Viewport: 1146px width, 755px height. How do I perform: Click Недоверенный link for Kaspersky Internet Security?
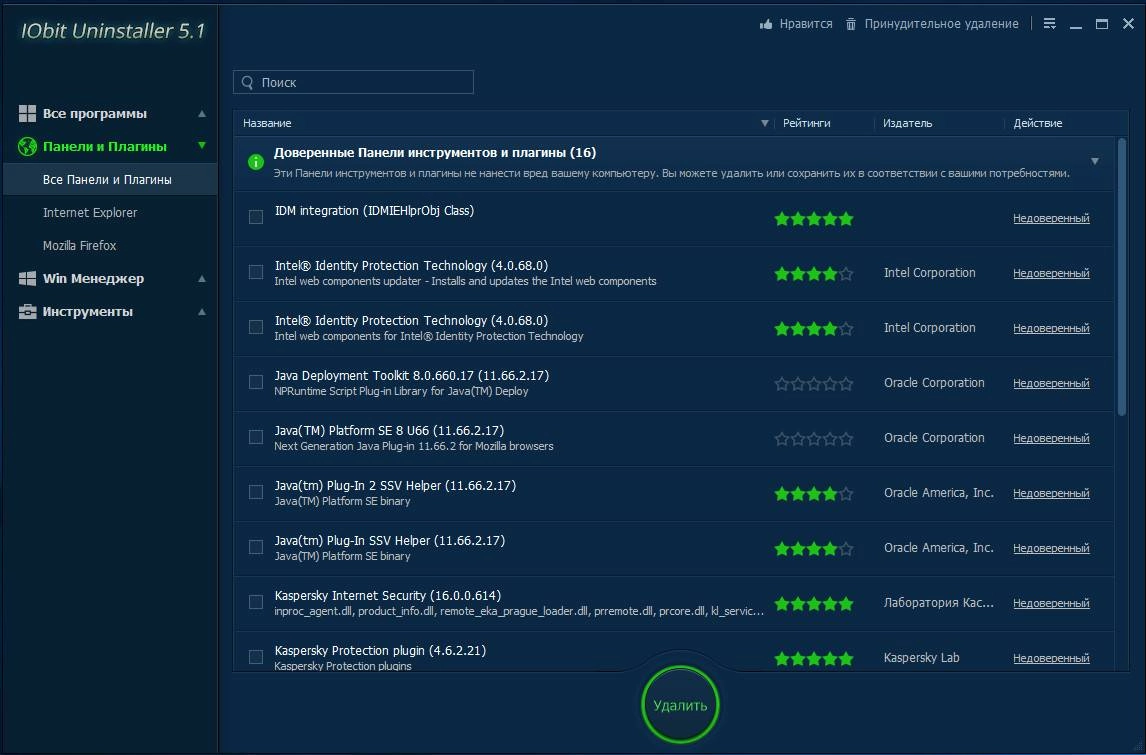[1051, 604]
